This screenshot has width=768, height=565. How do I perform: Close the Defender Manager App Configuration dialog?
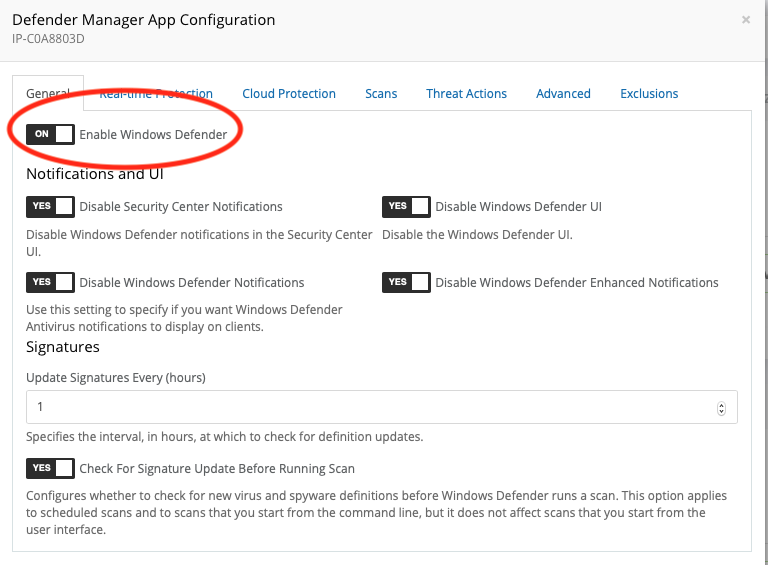tap(746, 20)
